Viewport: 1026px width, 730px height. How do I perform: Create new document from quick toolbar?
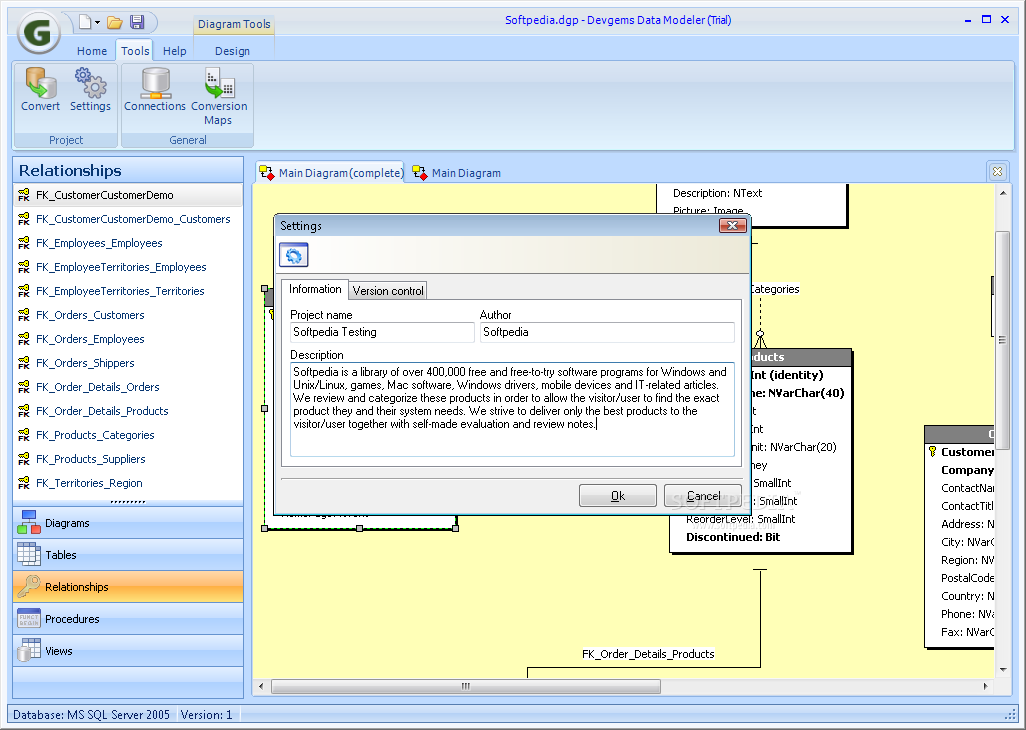click(x=84, y=22)
